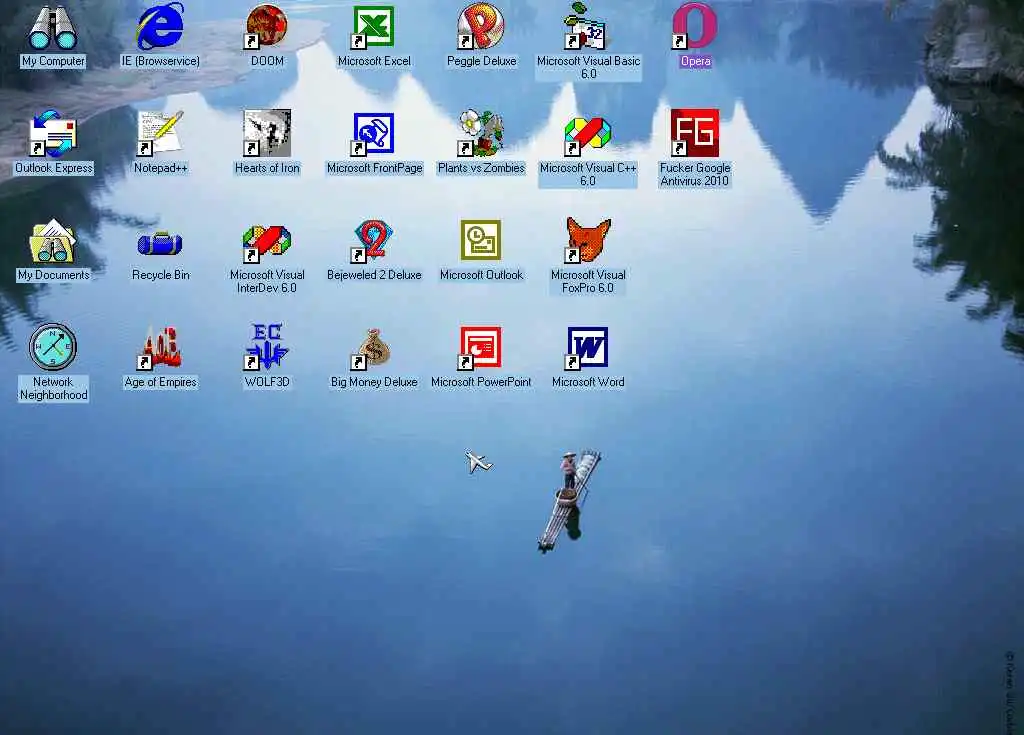Select the Outlook Express icon
The height and width of the screenshot is (735, 1024).
54,134
